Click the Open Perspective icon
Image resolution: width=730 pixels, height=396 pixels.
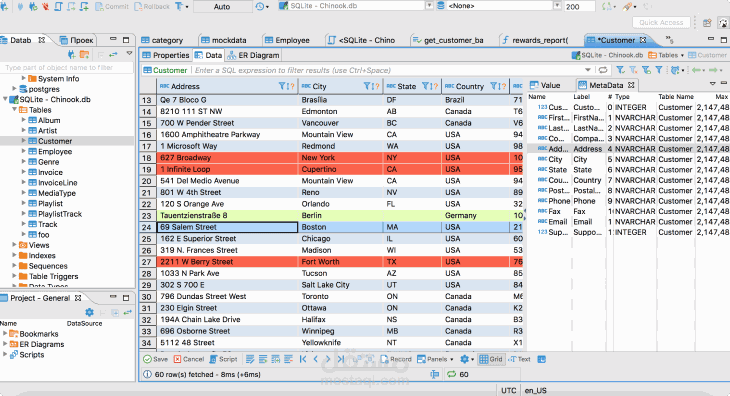pyautogui.click(x=707, y=22)
